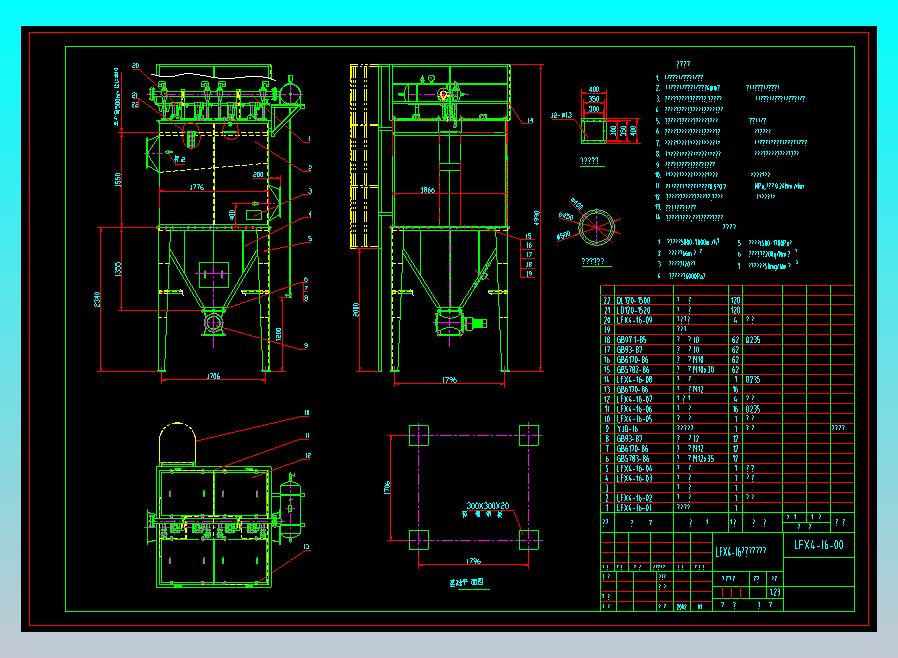Click the LFX4-16-00 drawing number in title block
Screen dimensions: 898x658
[x=818, y=545]
